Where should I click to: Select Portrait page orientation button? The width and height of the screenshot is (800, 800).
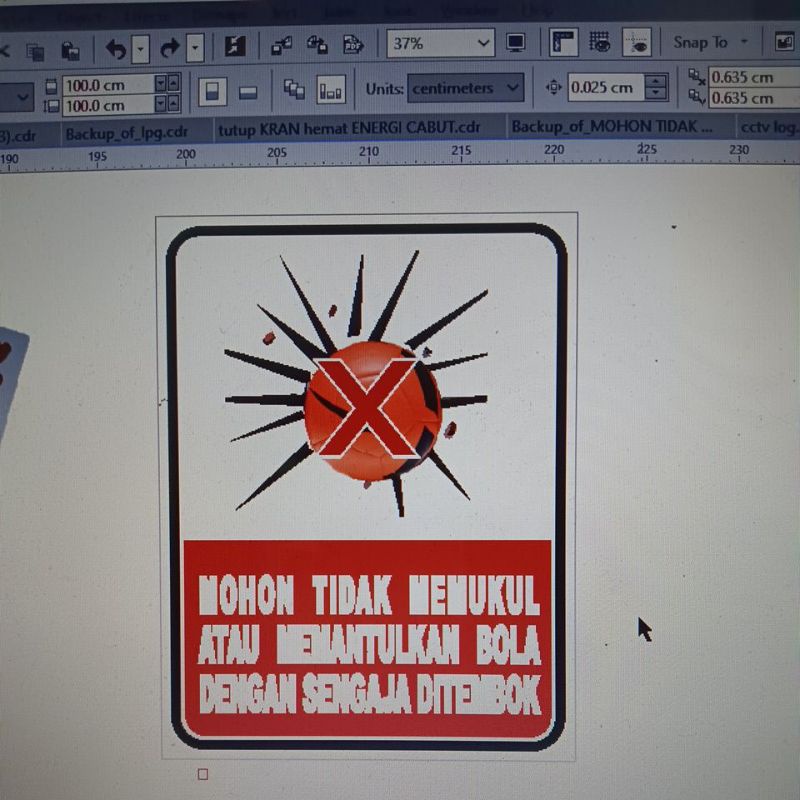(211, 92)
